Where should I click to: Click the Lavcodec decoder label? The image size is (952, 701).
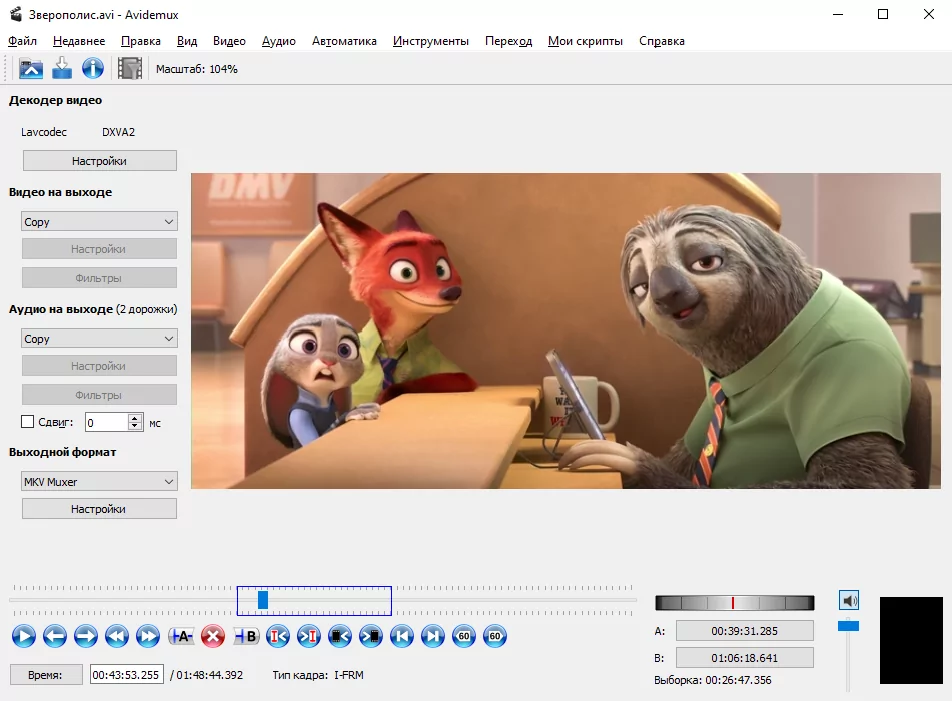(44, 132)
